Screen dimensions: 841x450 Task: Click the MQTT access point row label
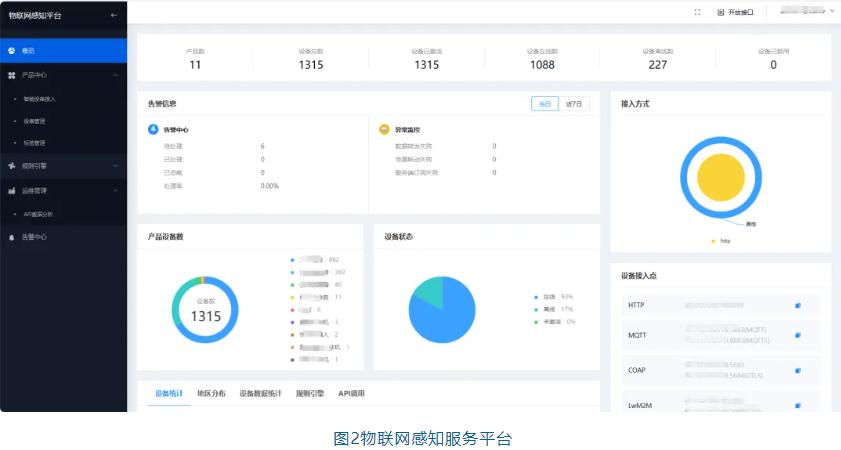pos(637,335)
